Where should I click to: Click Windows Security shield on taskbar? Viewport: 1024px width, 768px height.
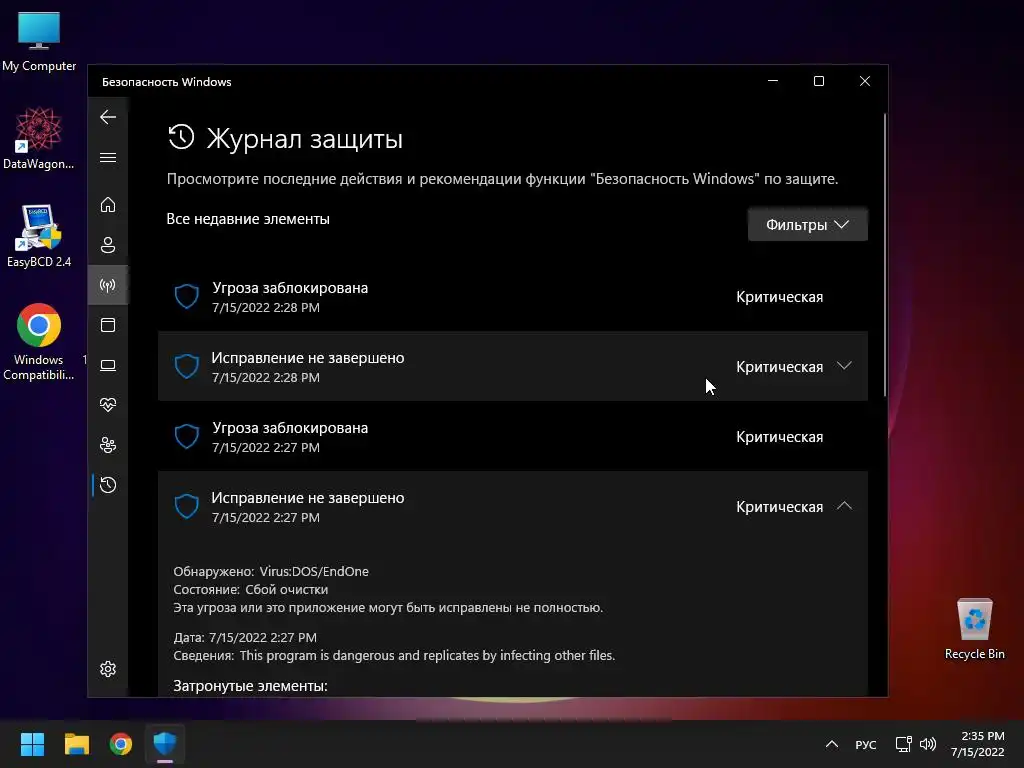(165, 744)
